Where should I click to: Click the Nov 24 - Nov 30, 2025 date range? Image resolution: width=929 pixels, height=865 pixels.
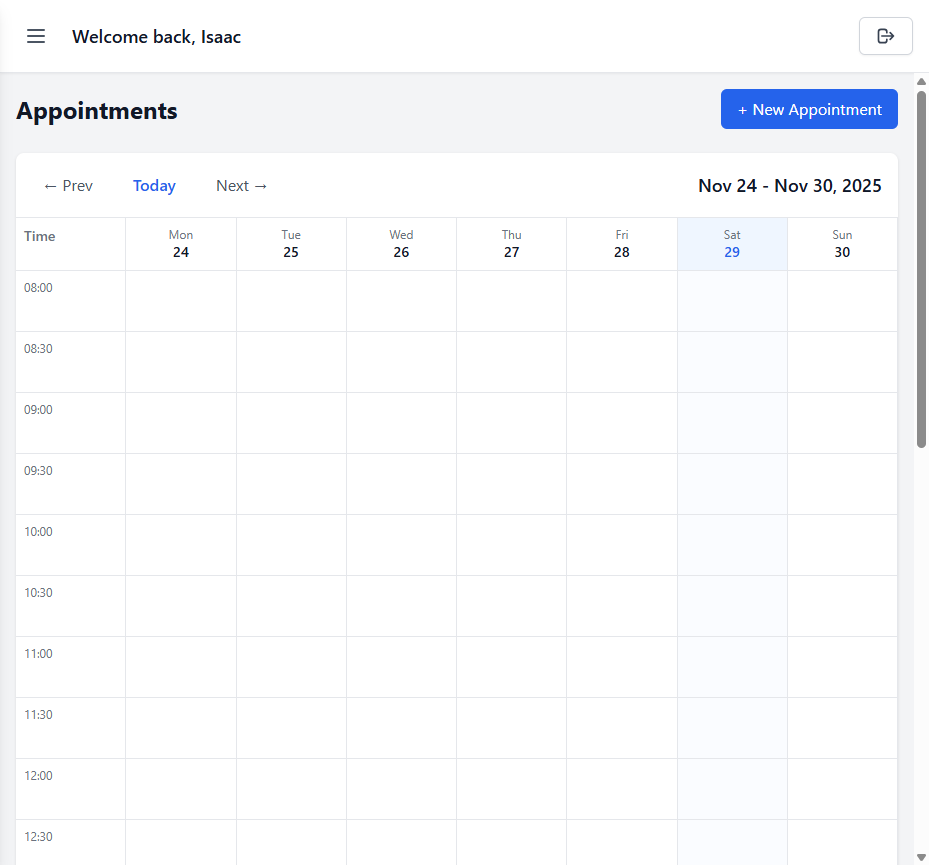click(790, 185)
